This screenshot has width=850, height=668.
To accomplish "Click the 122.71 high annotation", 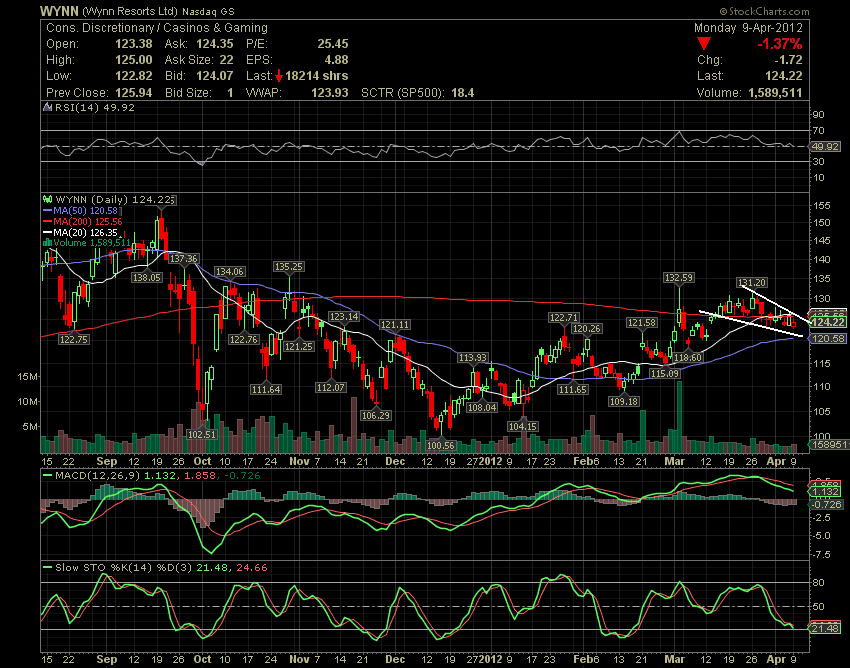I will [x=564, y=317].
